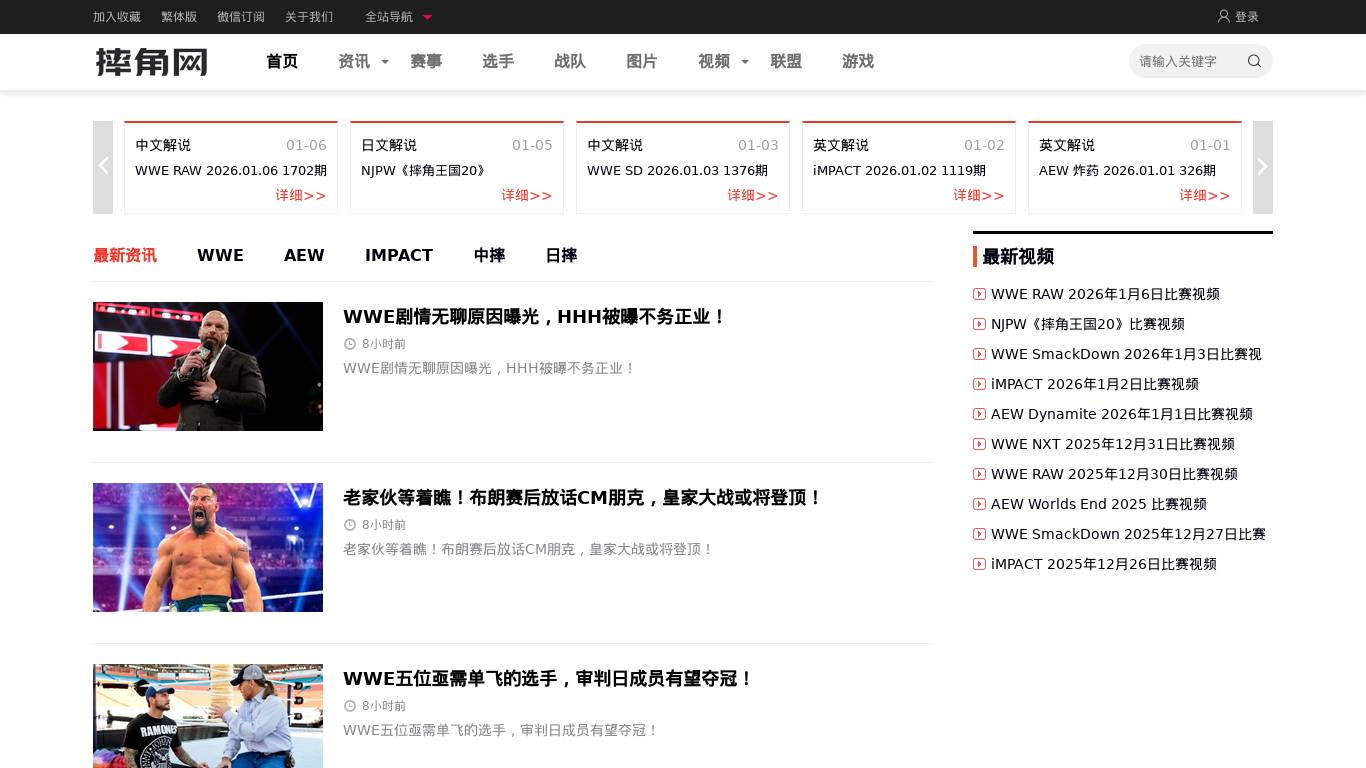Open the 选手 menu item
This screenshot has height=768, width=1366.
[498, 61]
